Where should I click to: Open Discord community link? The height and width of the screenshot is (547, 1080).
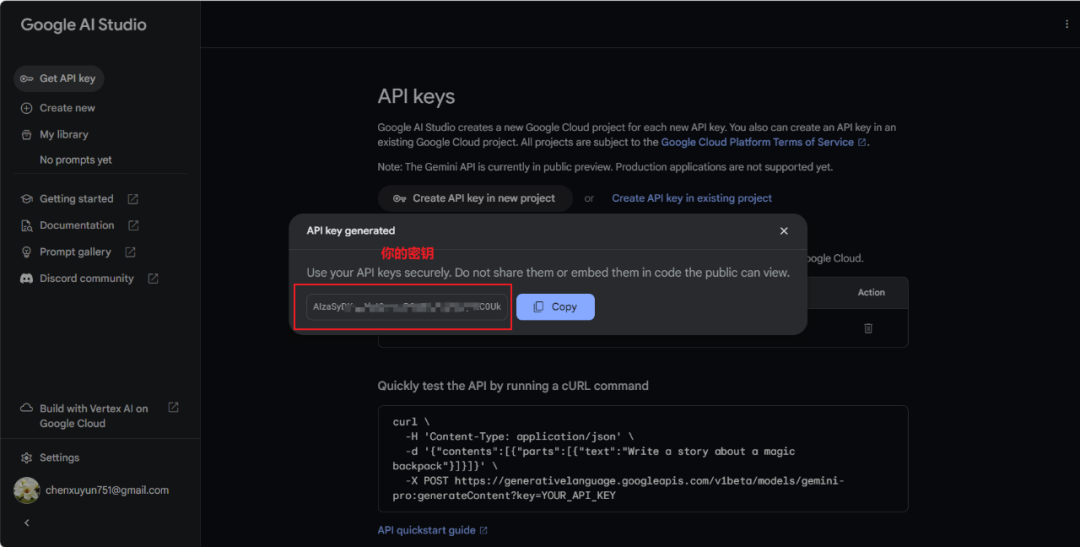pyautogui.click(x=87, y=278)
